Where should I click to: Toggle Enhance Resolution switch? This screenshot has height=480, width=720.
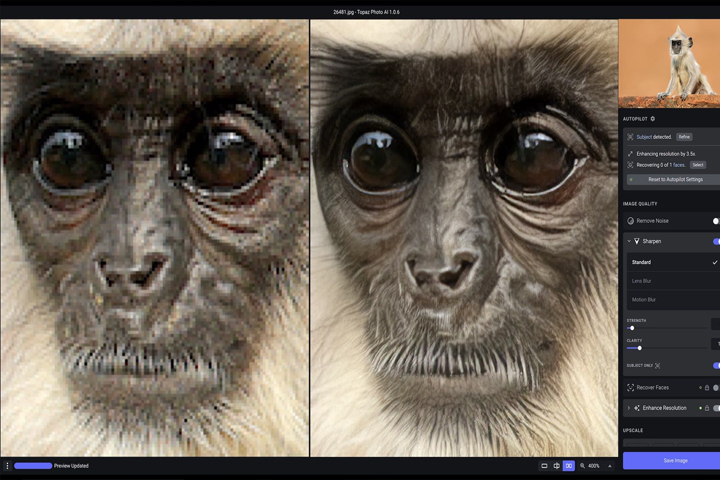point(716,408)
